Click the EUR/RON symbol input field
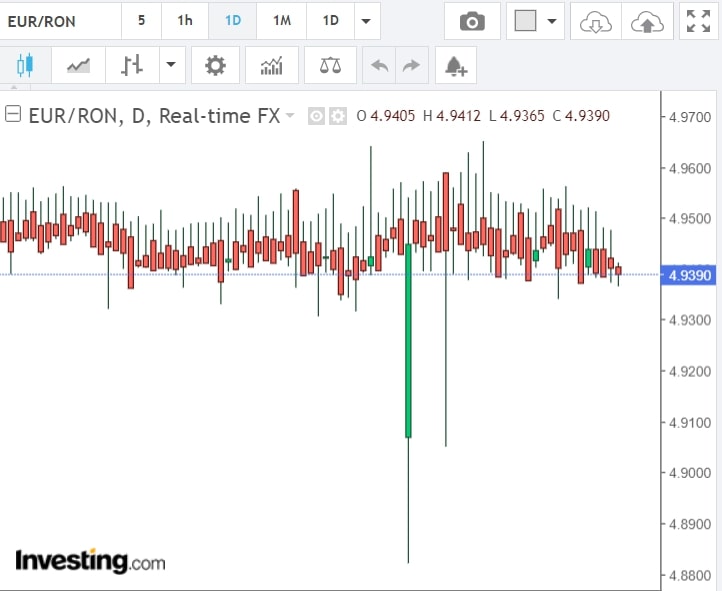This screenshot has width=722, height=591. [x=60, y=21]
